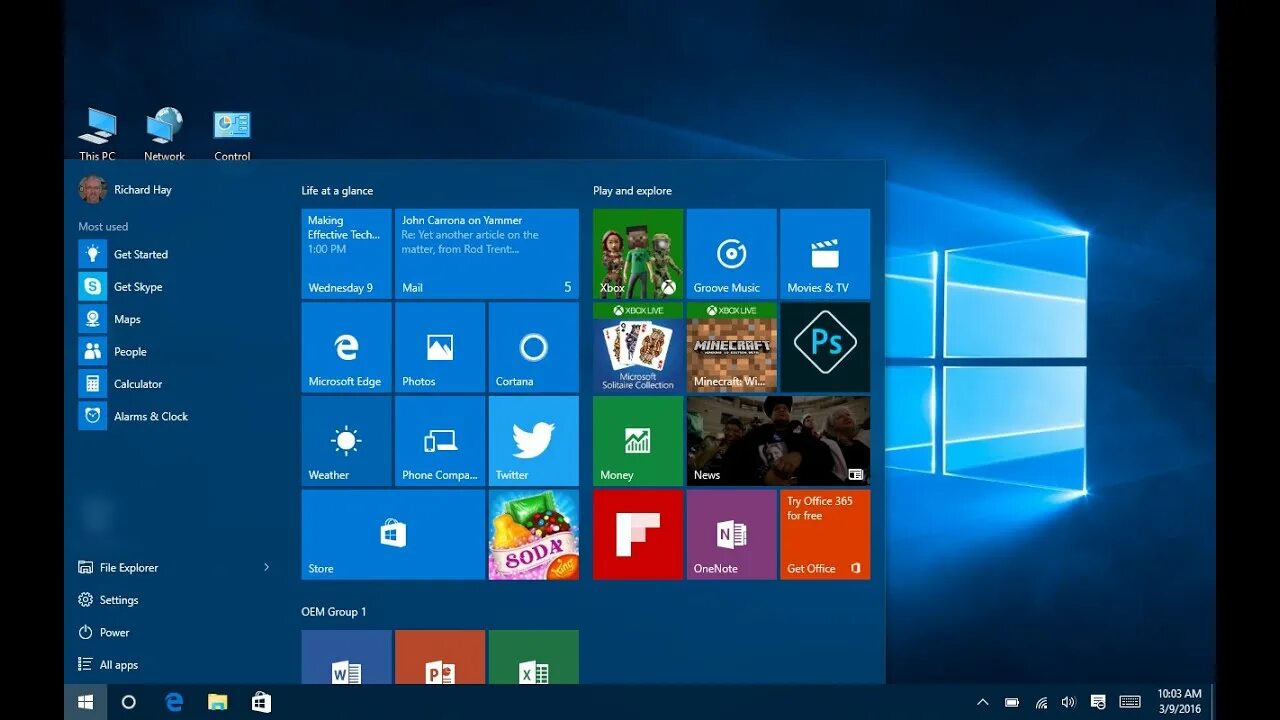Open the Photoshop Express tile
This screenshot has height=720, width=1280.
[x=825, y=347]
